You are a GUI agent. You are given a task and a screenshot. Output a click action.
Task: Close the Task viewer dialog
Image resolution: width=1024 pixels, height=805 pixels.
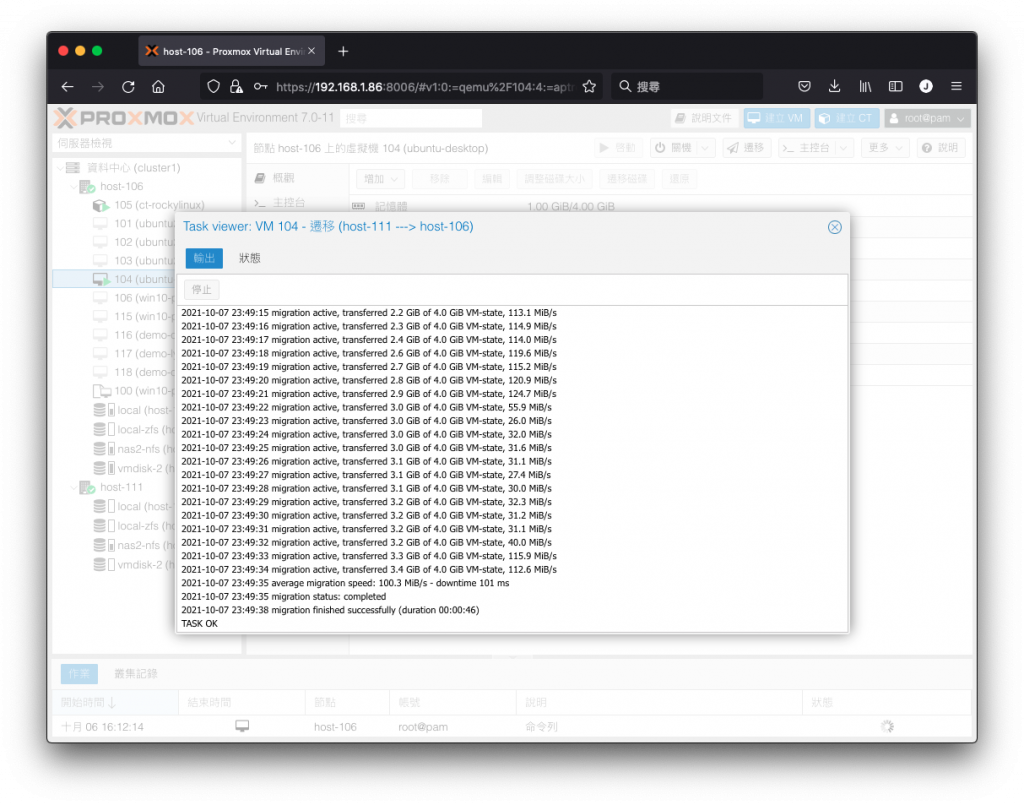click(835, 227)
